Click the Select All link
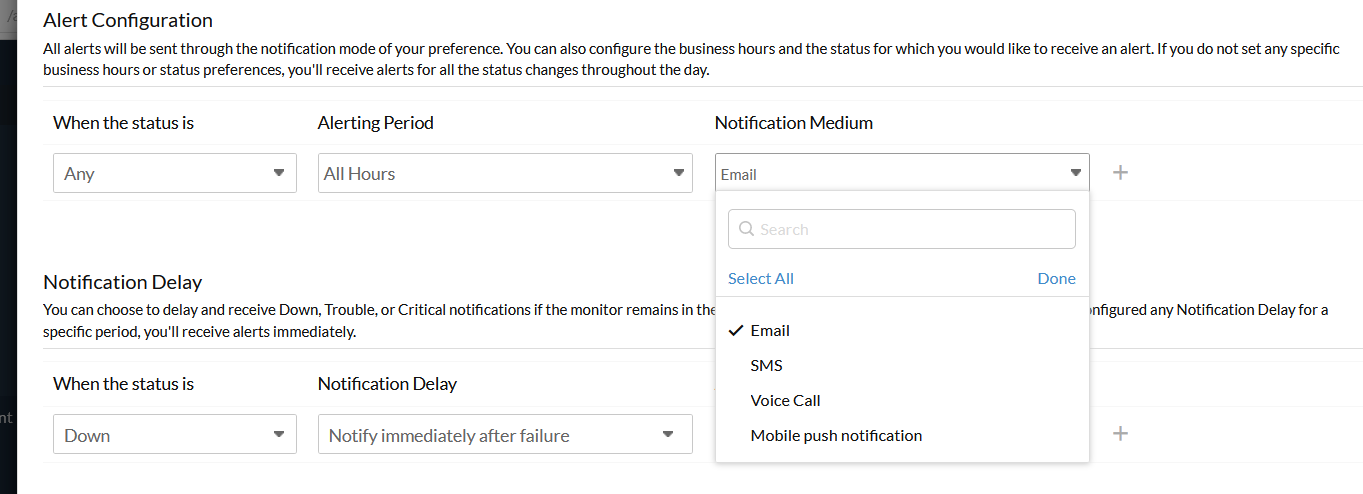The image size is (1363, 494). 761,278
